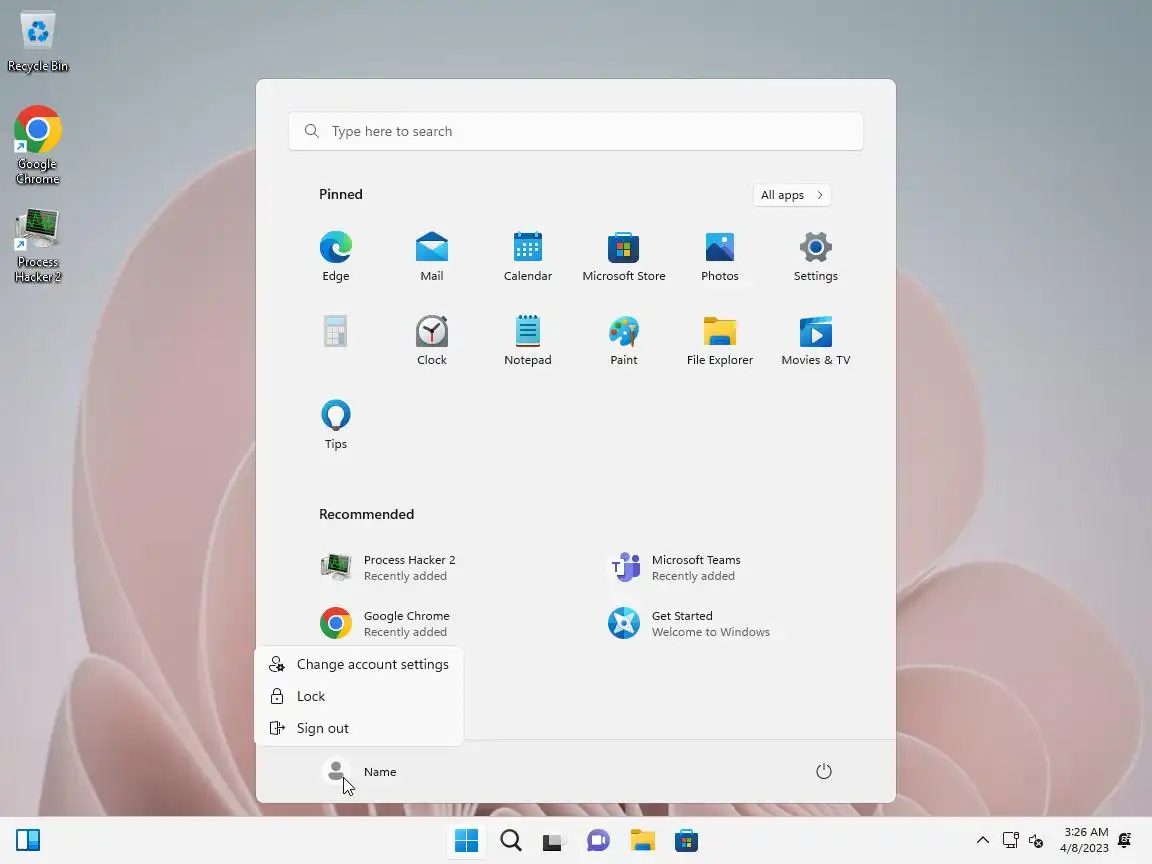Expand the All apps list
Image resolution: width=1152 pixels, height=864 pixels.
click(x=791, y=195)
